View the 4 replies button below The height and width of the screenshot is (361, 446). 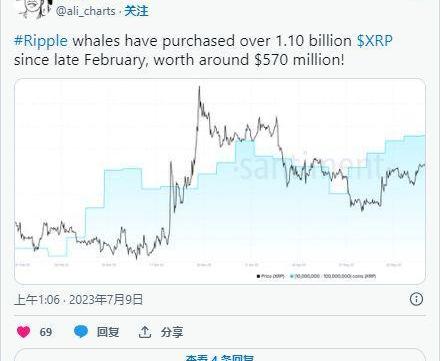click(220, 355)
